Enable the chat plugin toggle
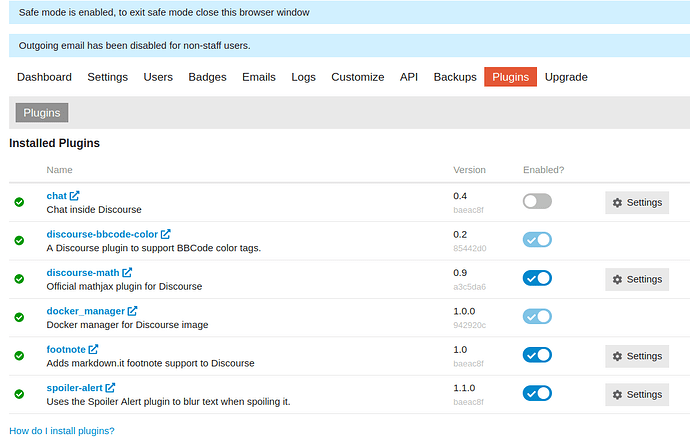Image resolution: width=690 pixels, height=440 pixels. pos(537,201)
